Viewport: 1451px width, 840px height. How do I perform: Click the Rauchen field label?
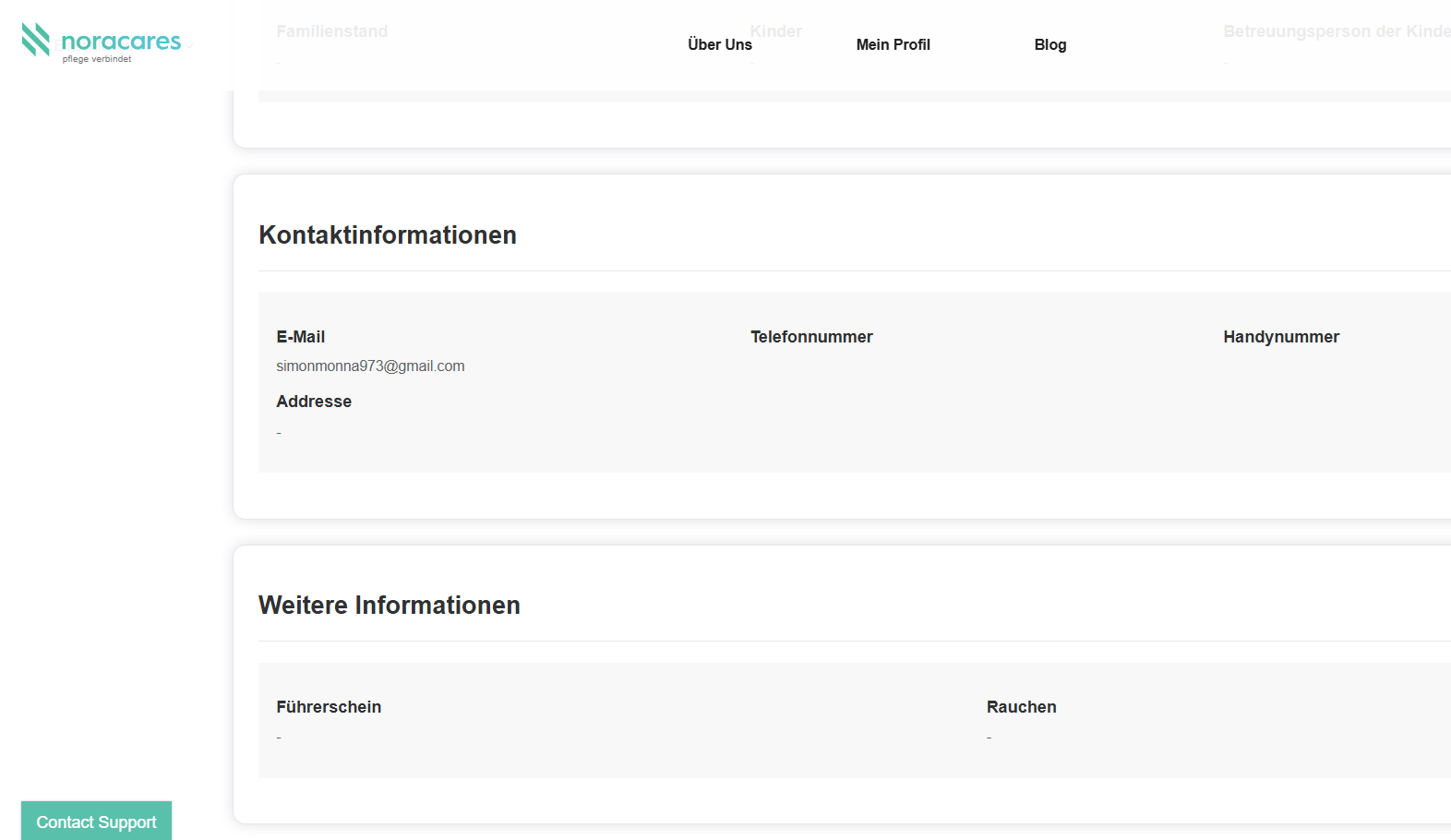coord(1021,707)
